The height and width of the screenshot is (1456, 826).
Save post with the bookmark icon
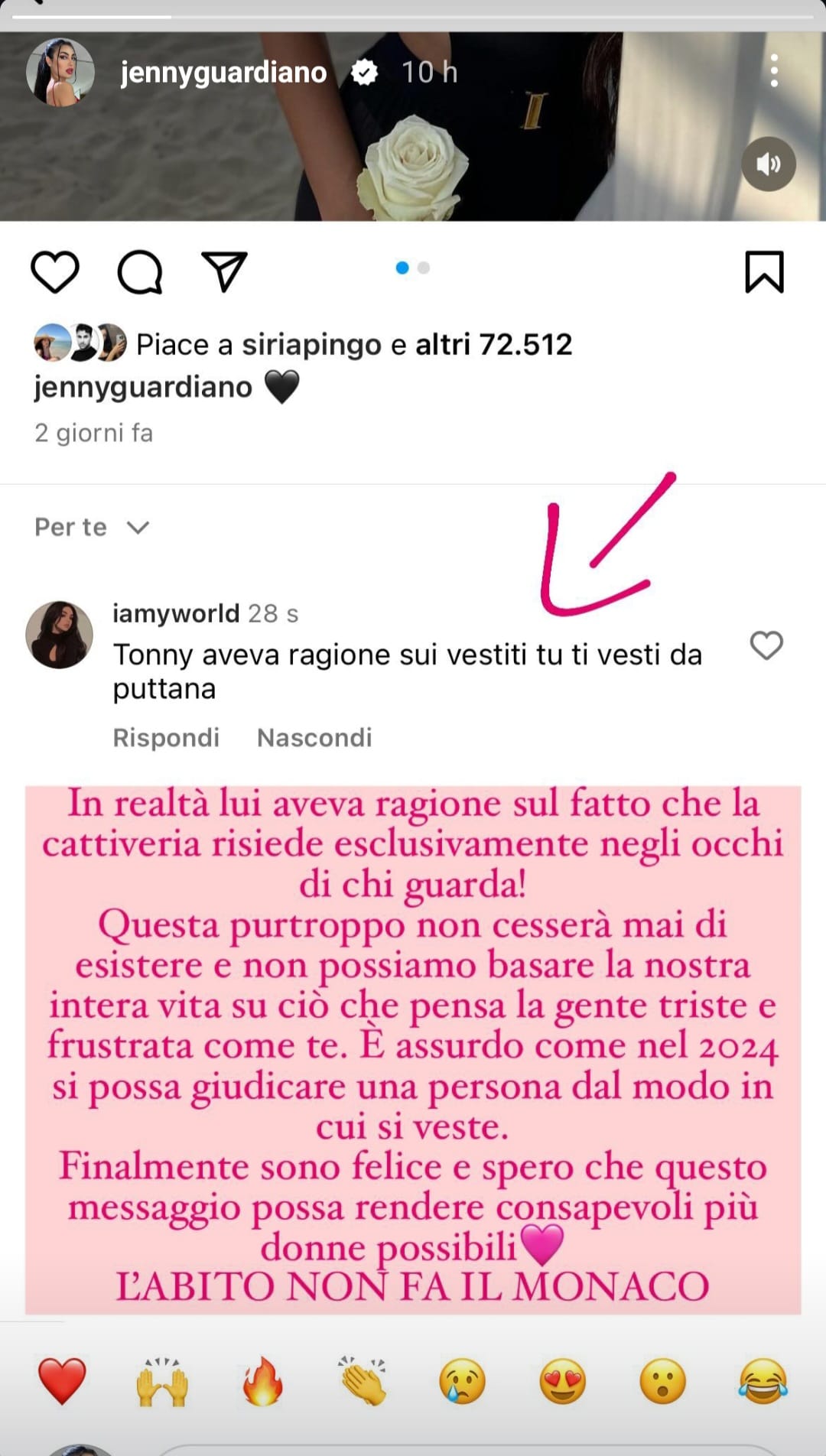click(x=764, y=271)
